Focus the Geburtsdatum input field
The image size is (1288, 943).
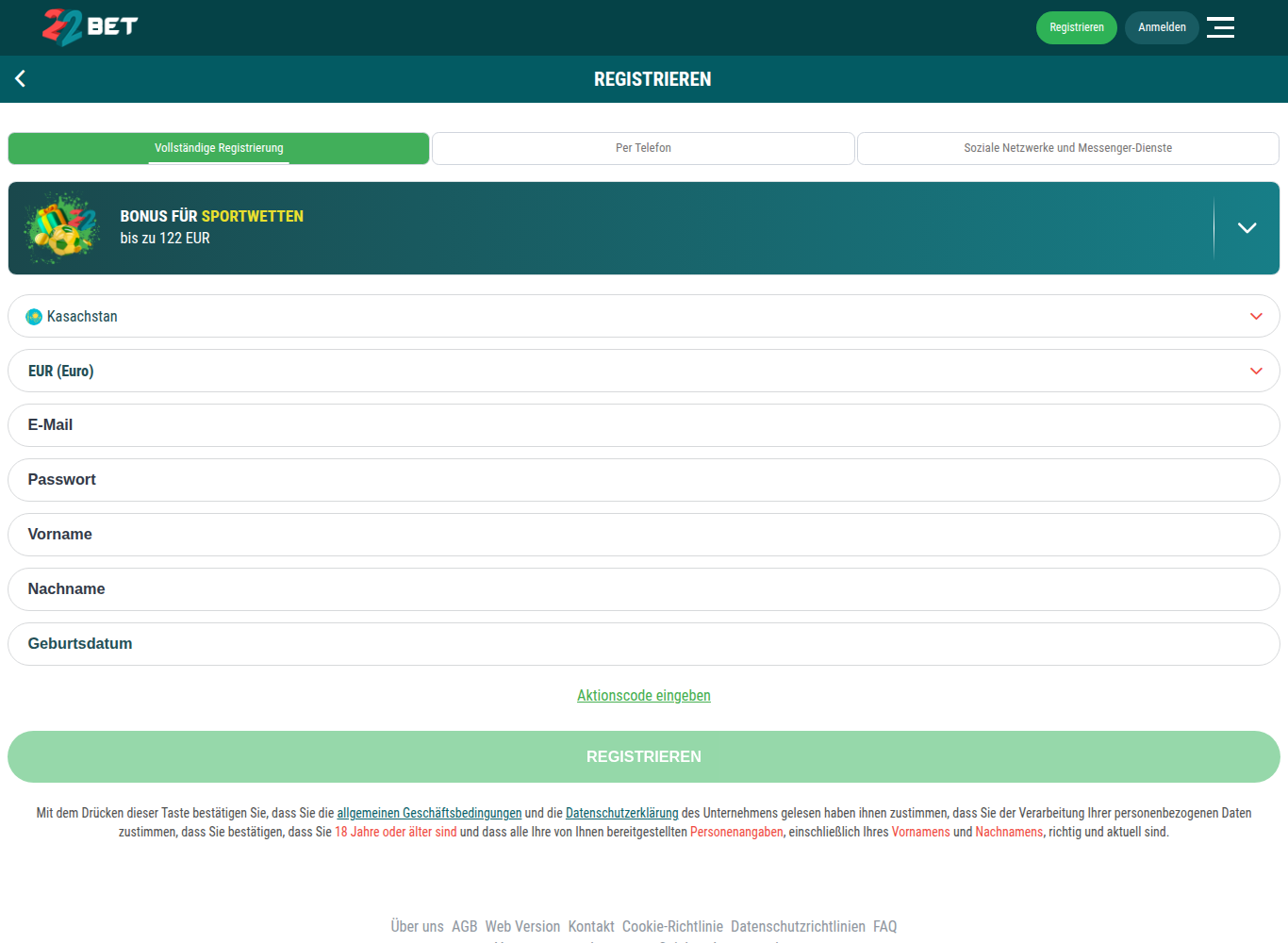[644, 644]
